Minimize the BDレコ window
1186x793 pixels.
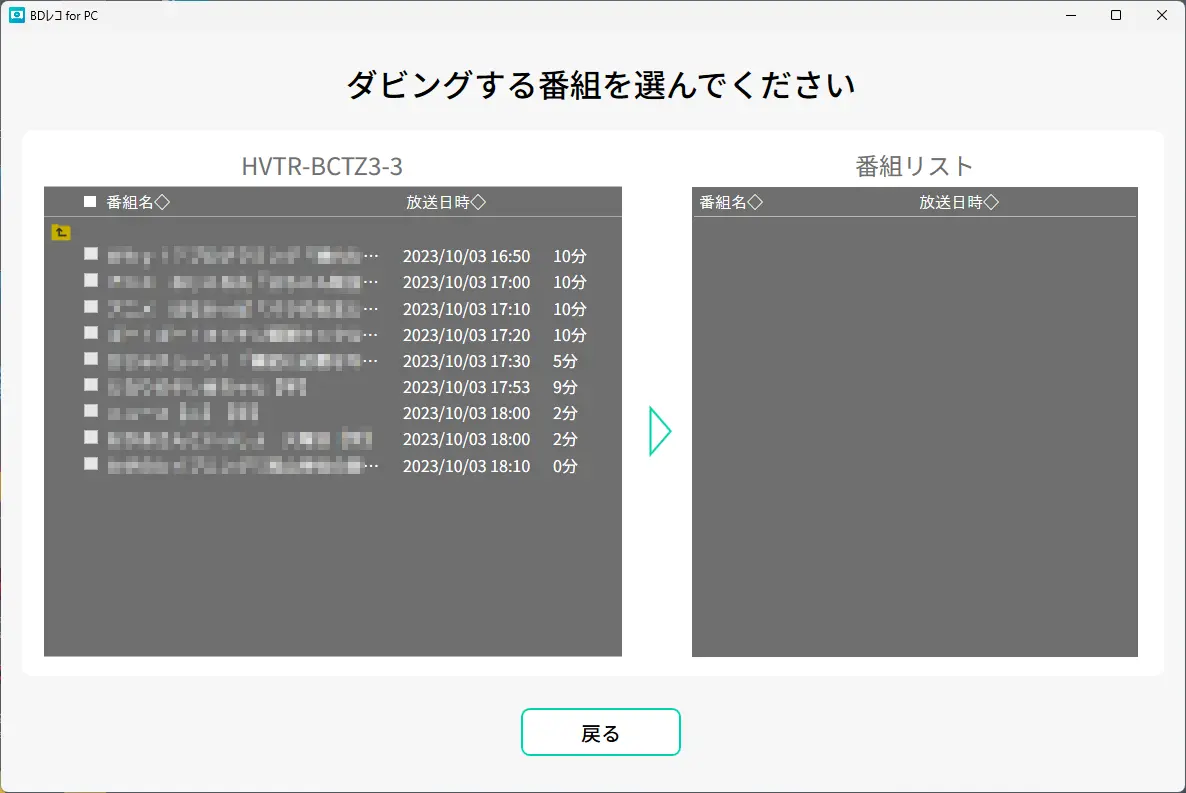coord(1071,15)
